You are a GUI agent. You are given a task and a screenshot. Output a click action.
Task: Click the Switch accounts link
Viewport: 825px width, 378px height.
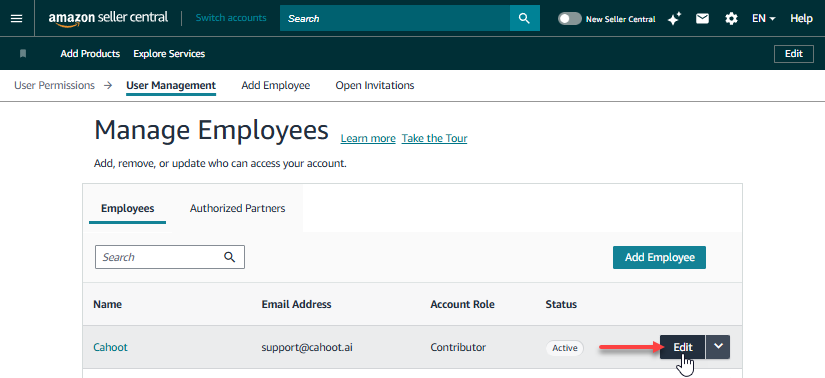231,18
